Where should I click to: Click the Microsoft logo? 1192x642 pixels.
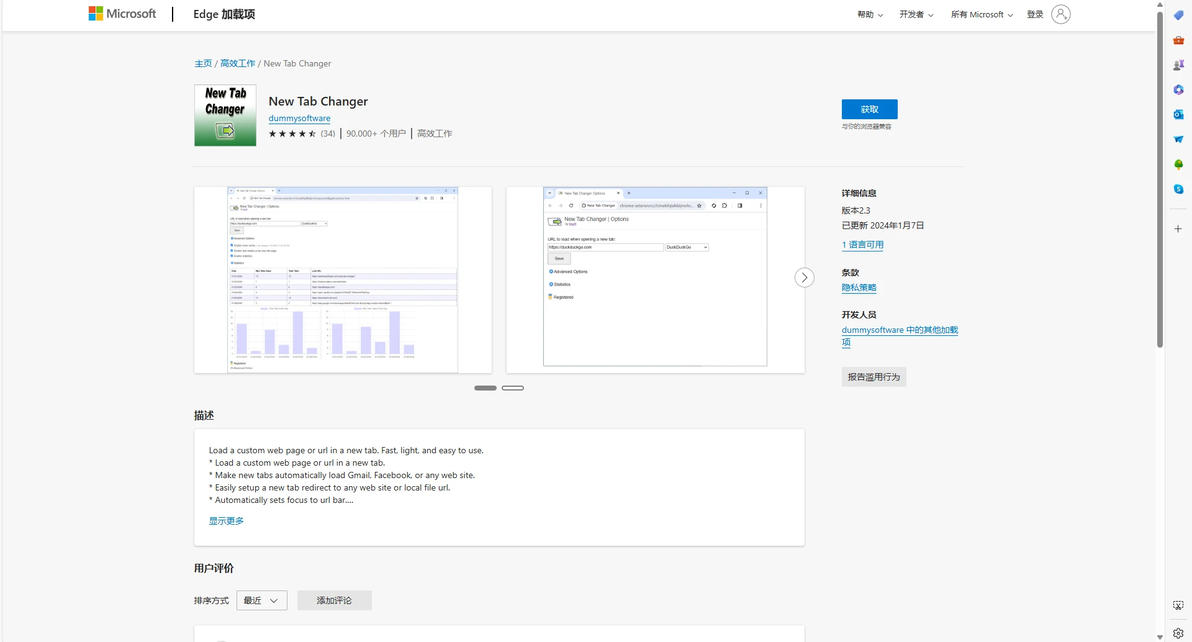click(x=122, y=14)
